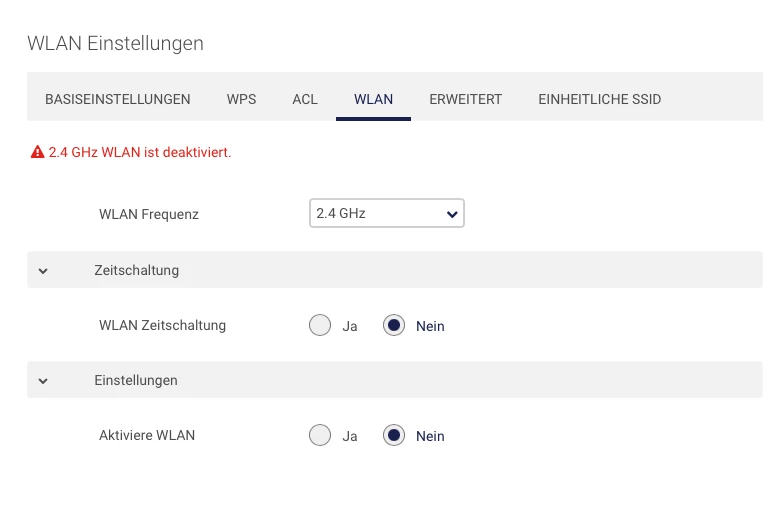Click the red warning triangle icon

point(37,153)
